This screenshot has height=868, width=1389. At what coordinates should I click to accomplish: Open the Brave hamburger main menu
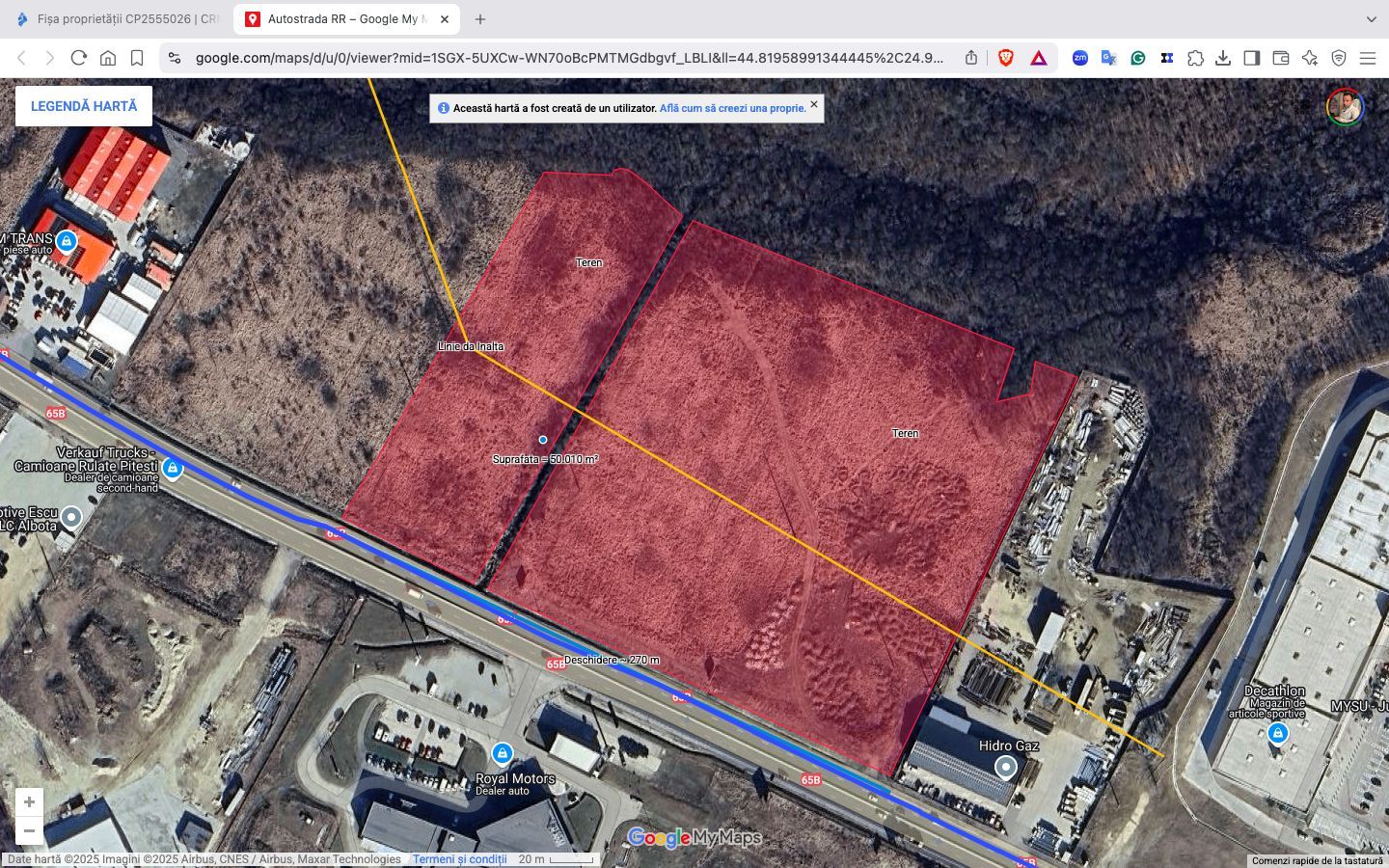1368,58
